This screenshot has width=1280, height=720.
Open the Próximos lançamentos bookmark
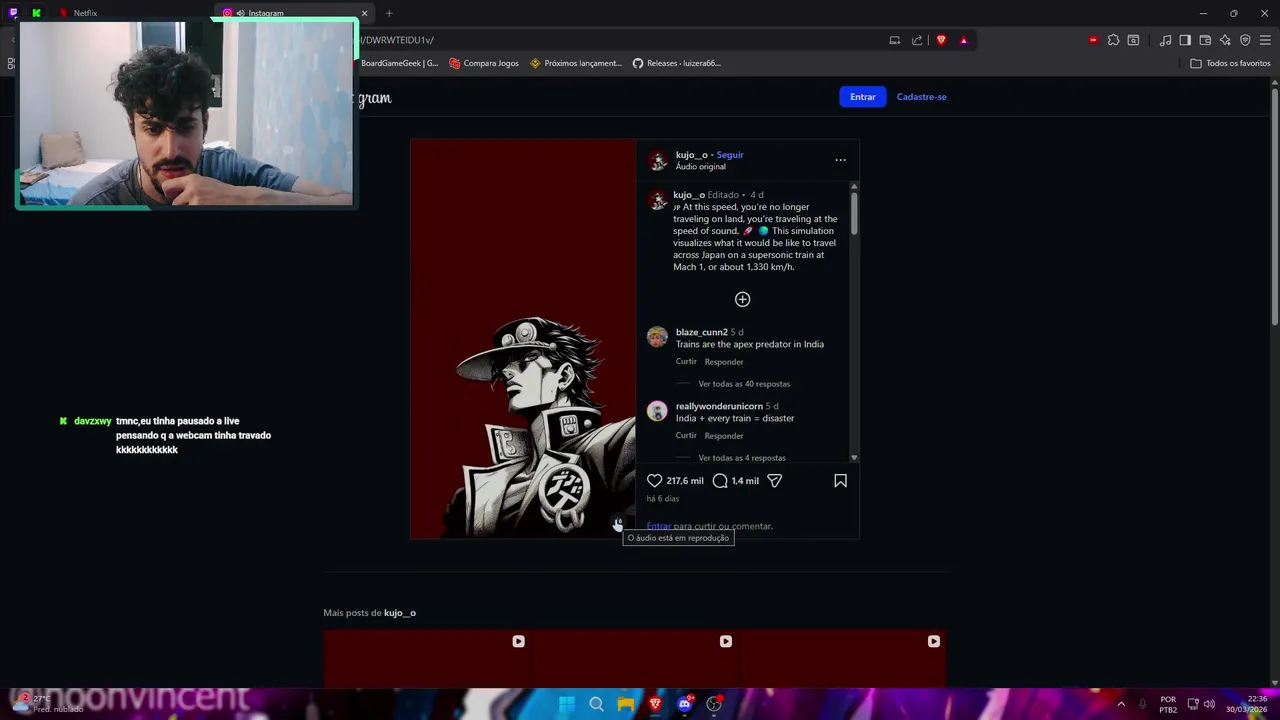coord(576,63)
